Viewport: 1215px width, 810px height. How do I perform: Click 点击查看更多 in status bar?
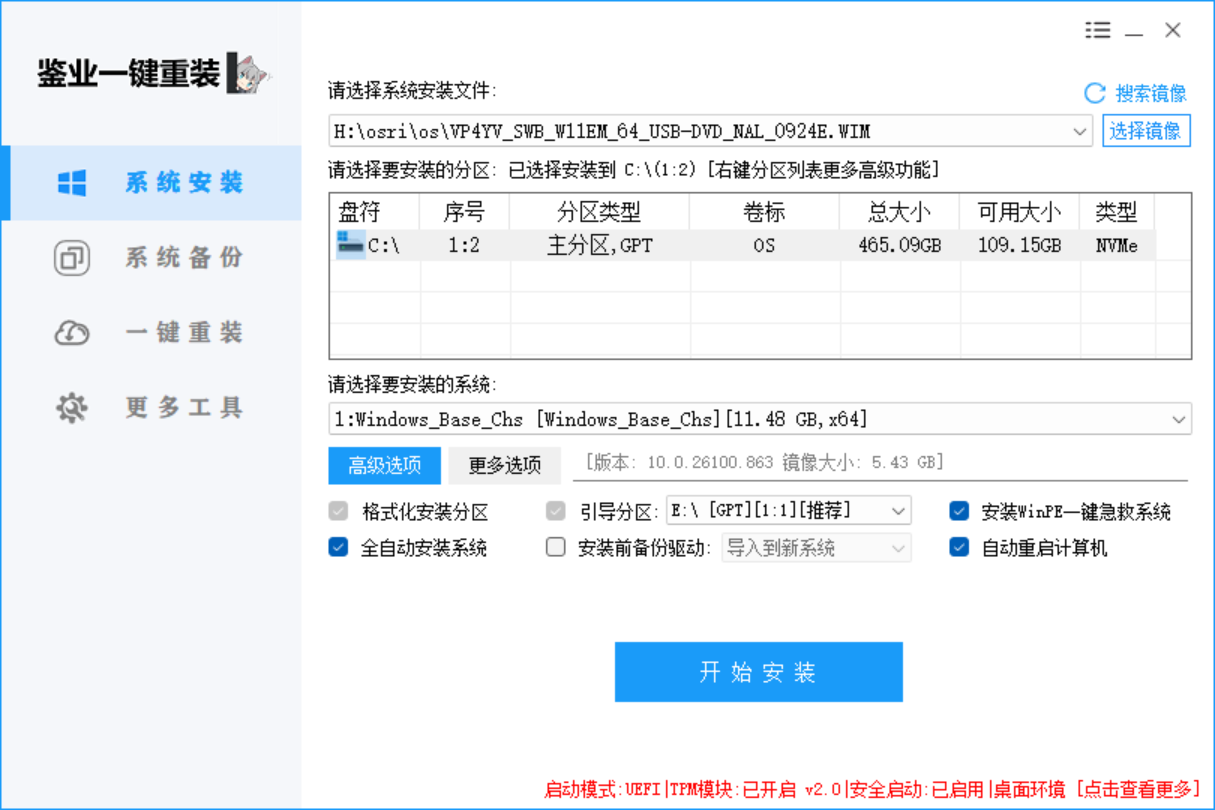tap(1138, 789)
